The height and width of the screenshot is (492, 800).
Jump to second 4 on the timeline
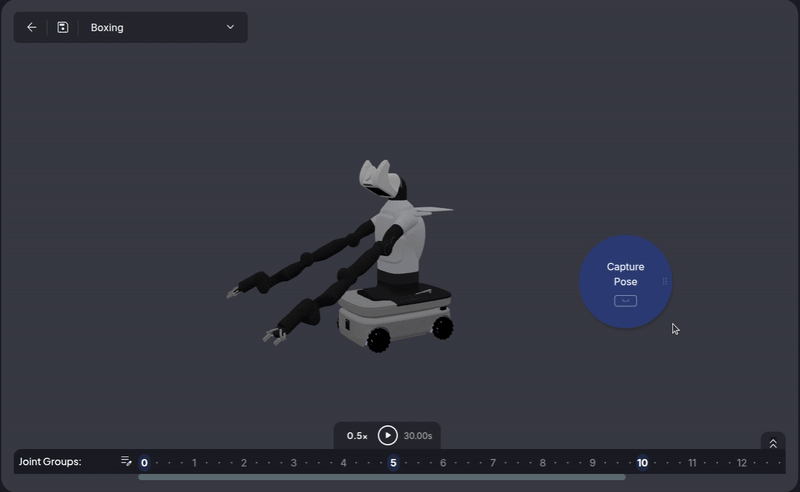tap(343, 463)
